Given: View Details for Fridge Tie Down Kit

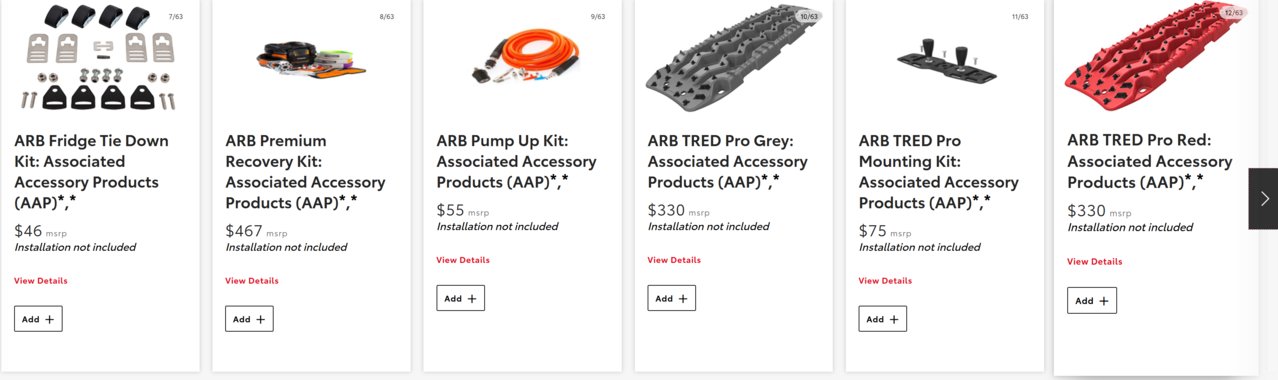Looking at the screenshot, I should click(x=41, y=281).
